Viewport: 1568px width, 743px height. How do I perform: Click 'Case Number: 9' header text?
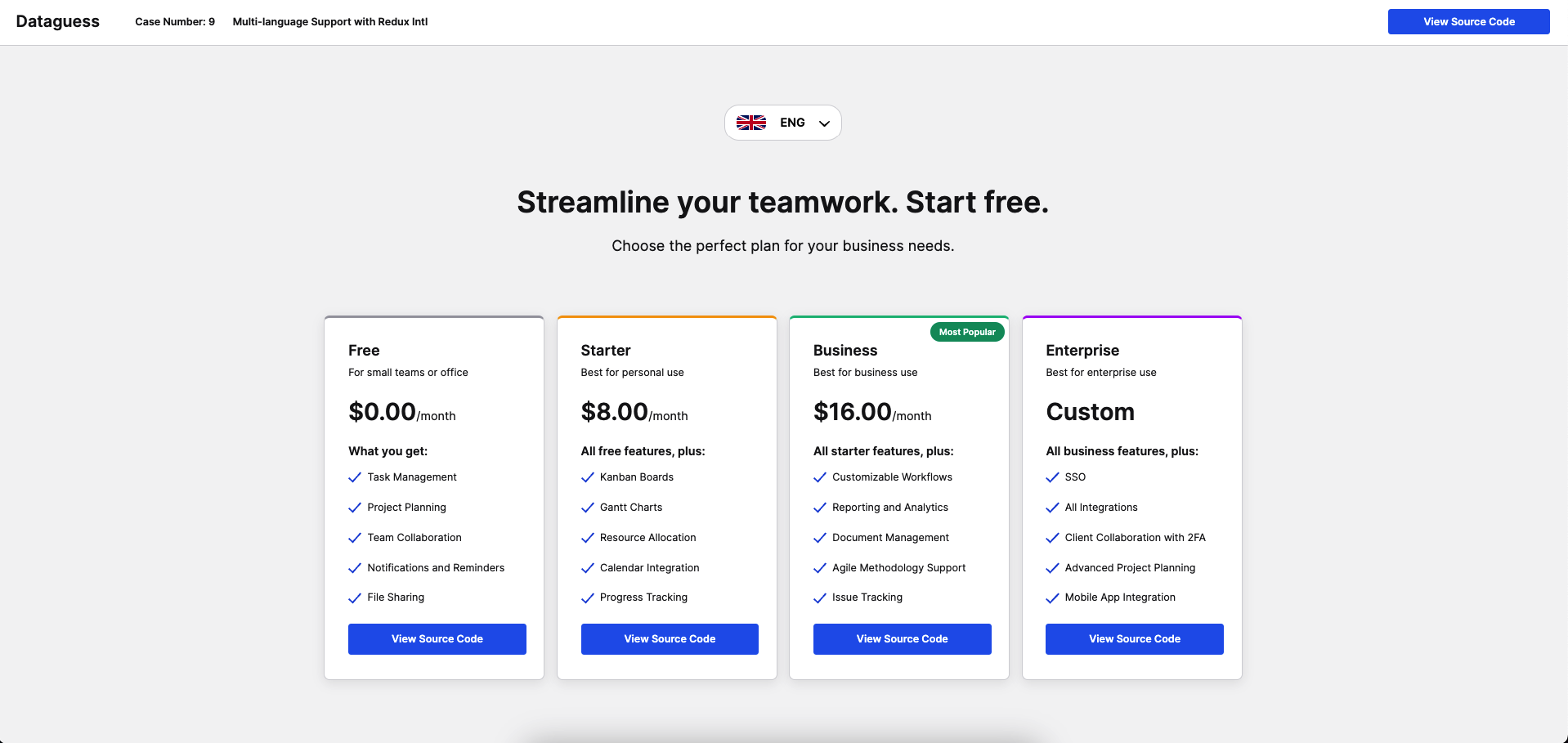[x=175, y=22]
